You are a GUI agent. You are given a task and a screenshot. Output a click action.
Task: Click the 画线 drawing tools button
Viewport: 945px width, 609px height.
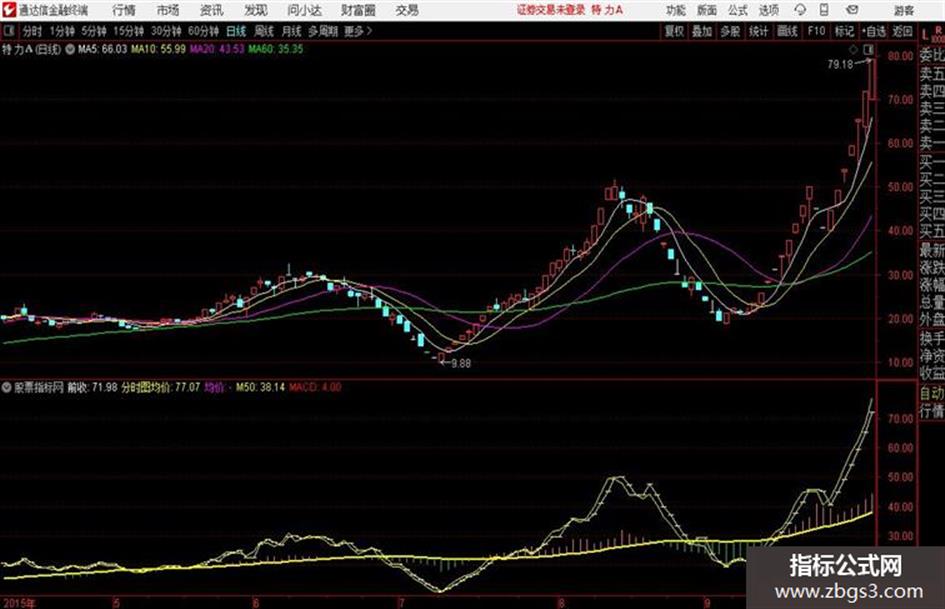787,31
